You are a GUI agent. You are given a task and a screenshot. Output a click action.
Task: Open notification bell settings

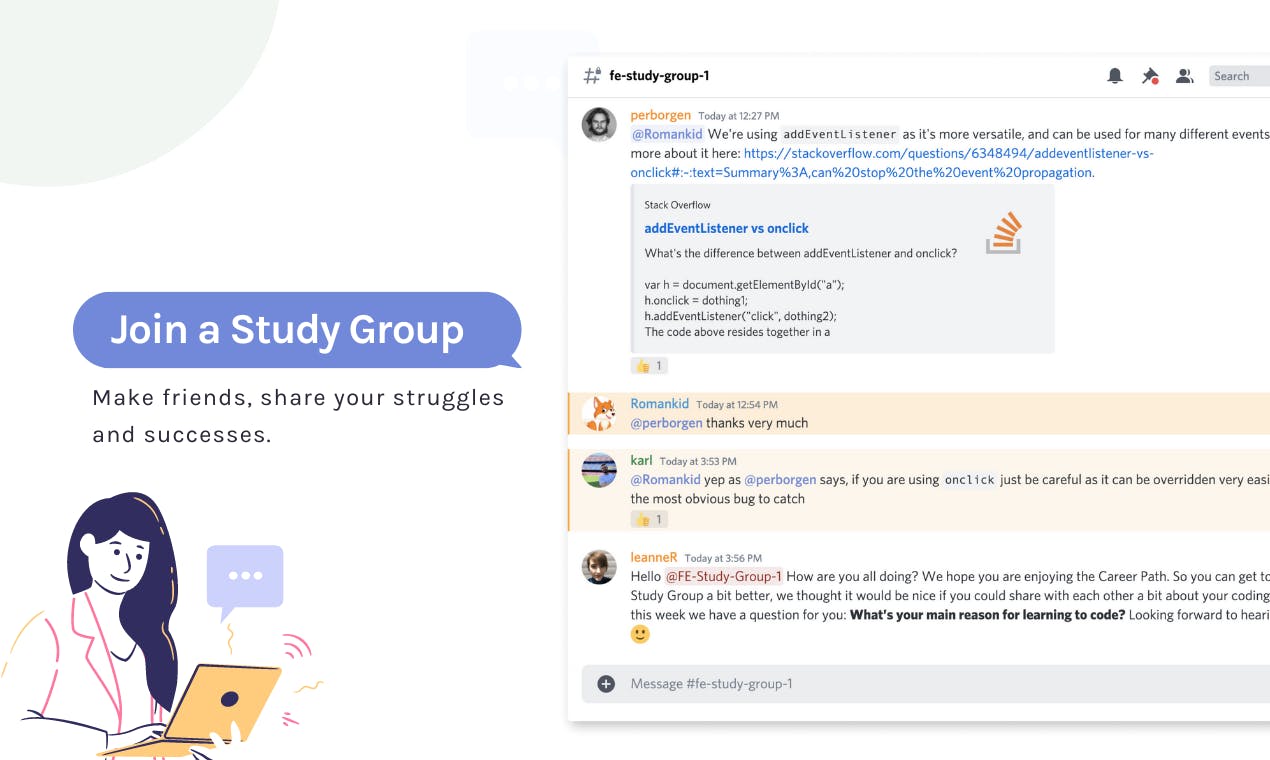tap(1115, 76)
